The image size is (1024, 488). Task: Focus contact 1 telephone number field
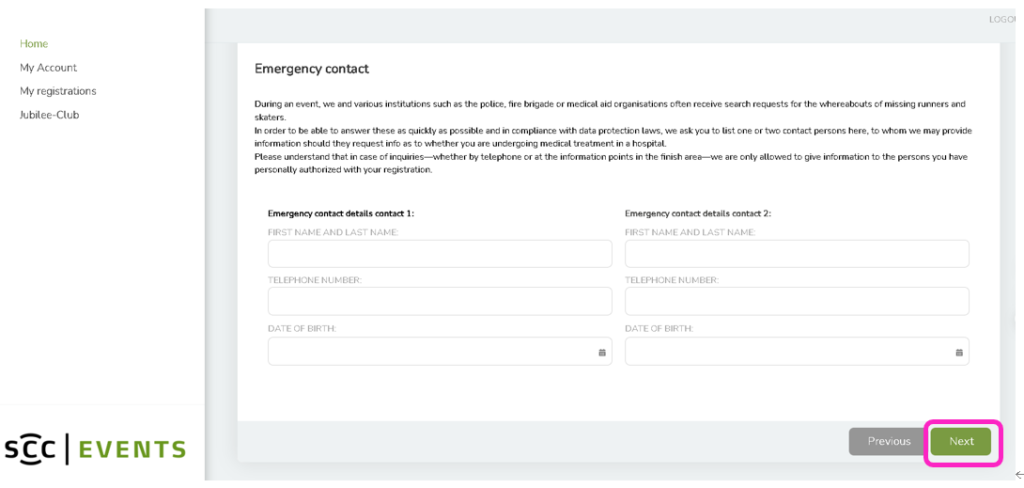click(440, 301)
